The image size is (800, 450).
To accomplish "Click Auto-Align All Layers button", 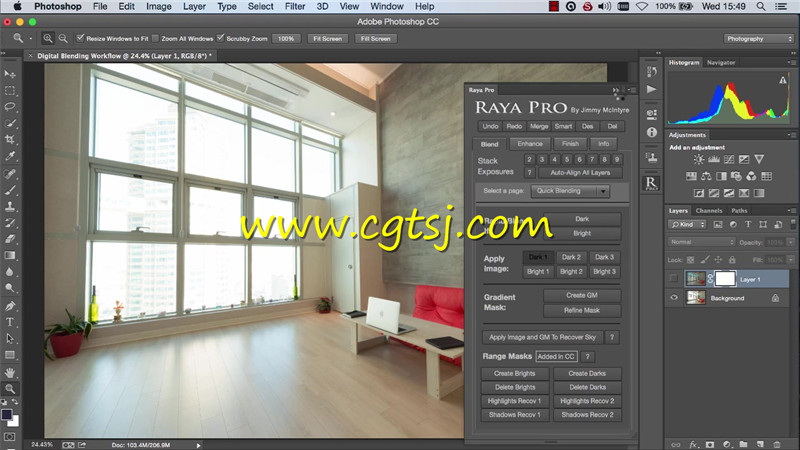I will point(580,173).
